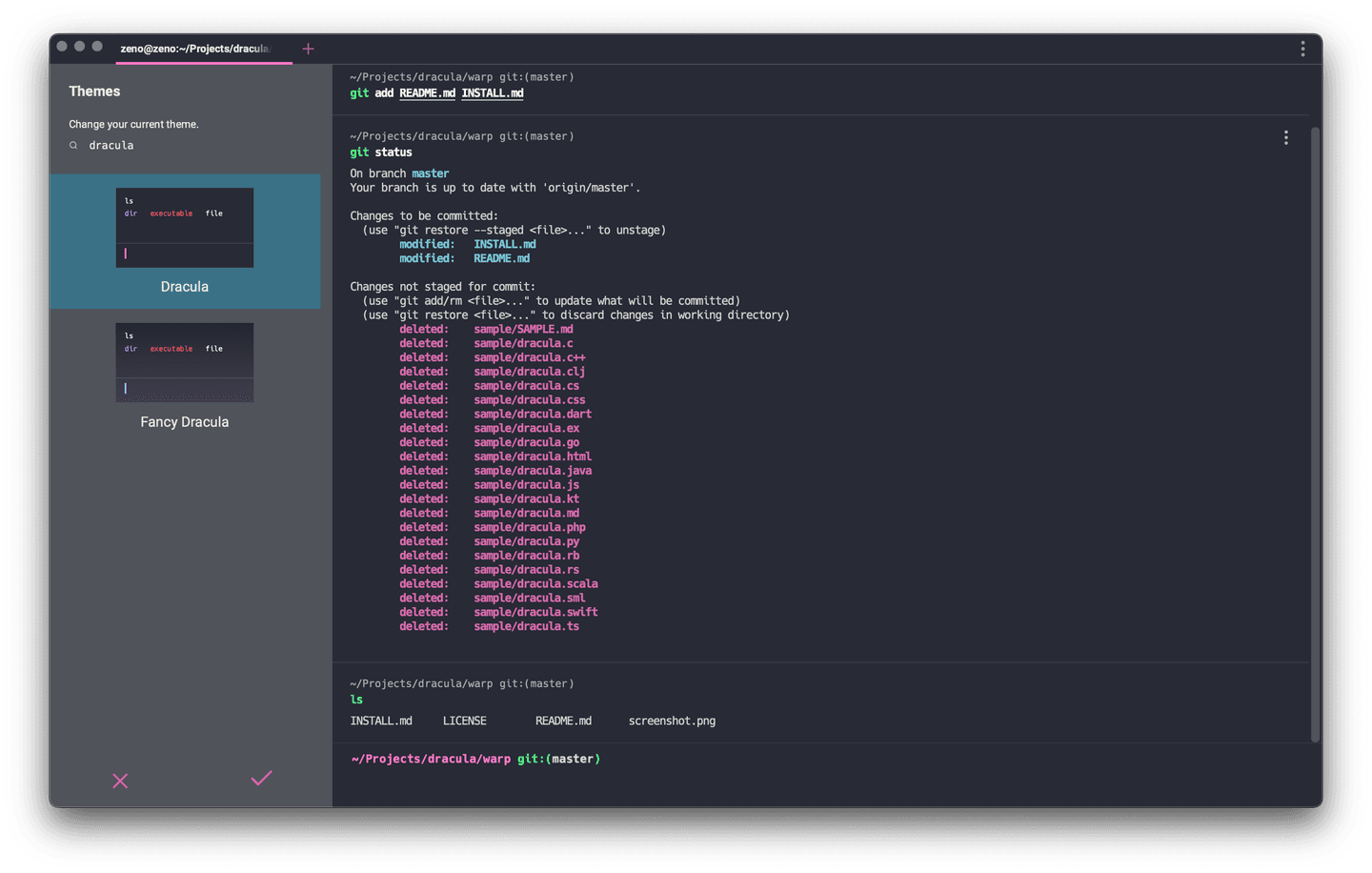This screenshot has height=873, width=1372.
Task: Cancel theme change with the X icon
Action: click(120, 781)
